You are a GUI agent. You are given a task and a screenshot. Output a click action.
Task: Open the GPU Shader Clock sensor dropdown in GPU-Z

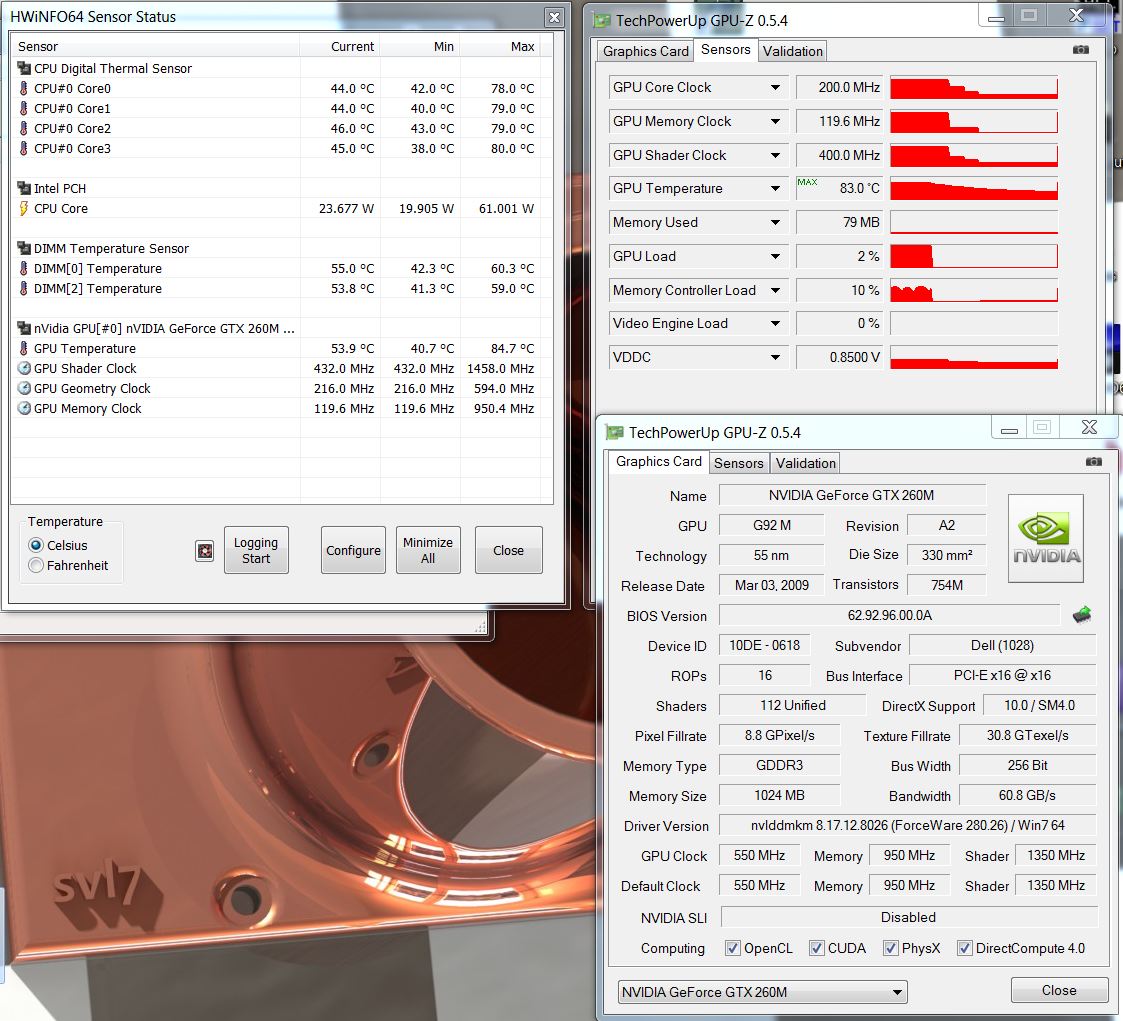775,155
